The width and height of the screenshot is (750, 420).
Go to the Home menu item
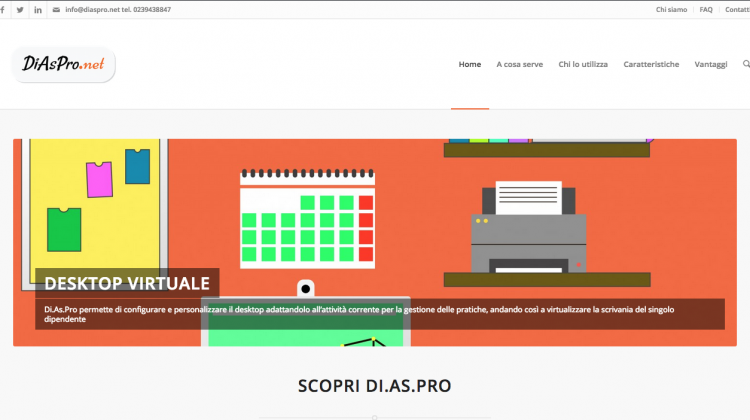pos(470,64)
